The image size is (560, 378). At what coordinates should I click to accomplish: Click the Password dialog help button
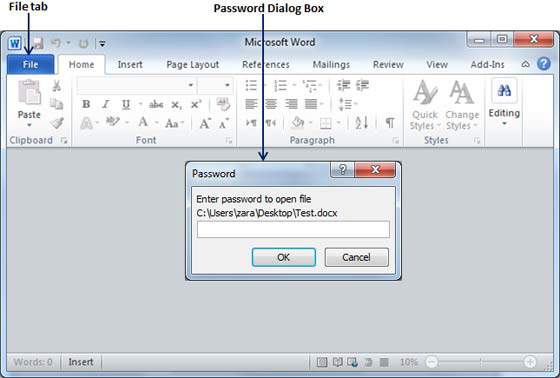342,169
